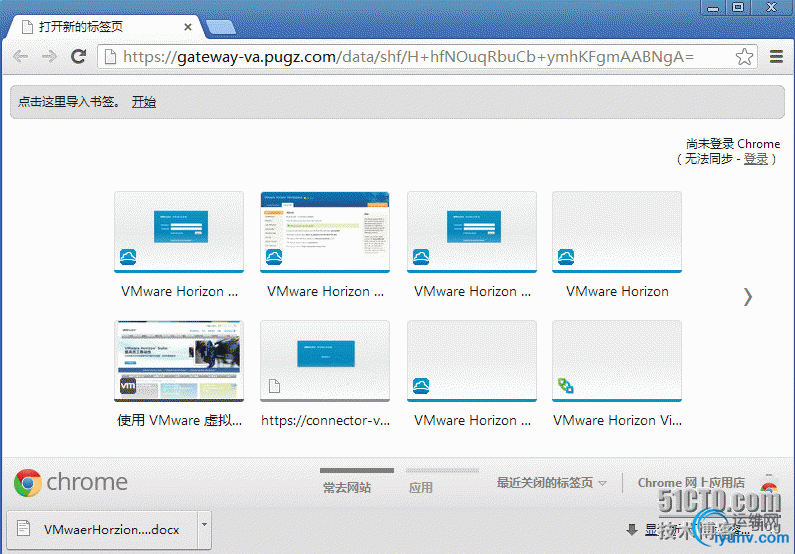Click 登录 to sign in to Chrome
Image resolution: width=795 pixels, height=554 pixels.
click(x=755, y=159)
